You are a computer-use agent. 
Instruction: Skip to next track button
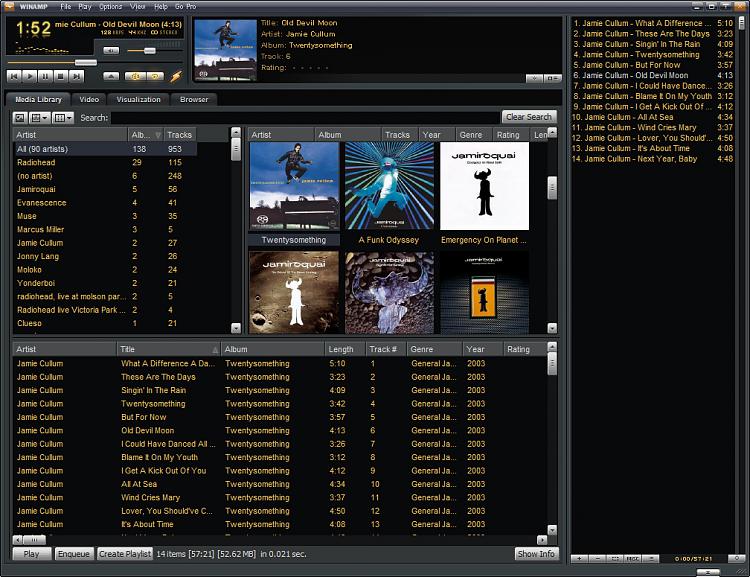click(76, 76)
